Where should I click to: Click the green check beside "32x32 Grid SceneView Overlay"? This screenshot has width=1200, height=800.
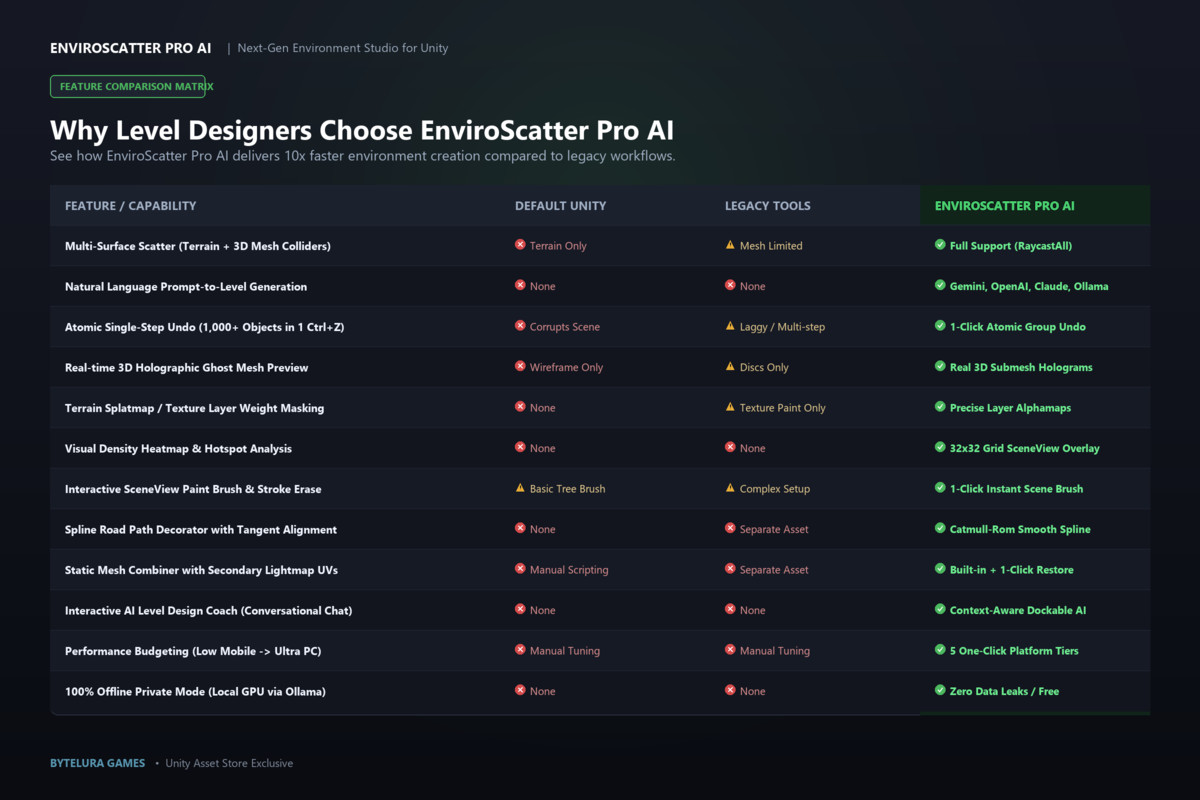(940, 447)
